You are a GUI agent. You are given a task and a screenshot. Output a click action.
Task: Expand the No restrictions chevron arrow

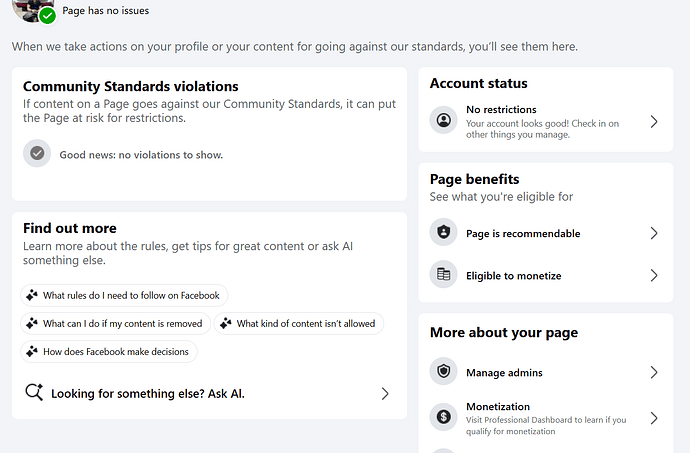click(x=654, y=122)
